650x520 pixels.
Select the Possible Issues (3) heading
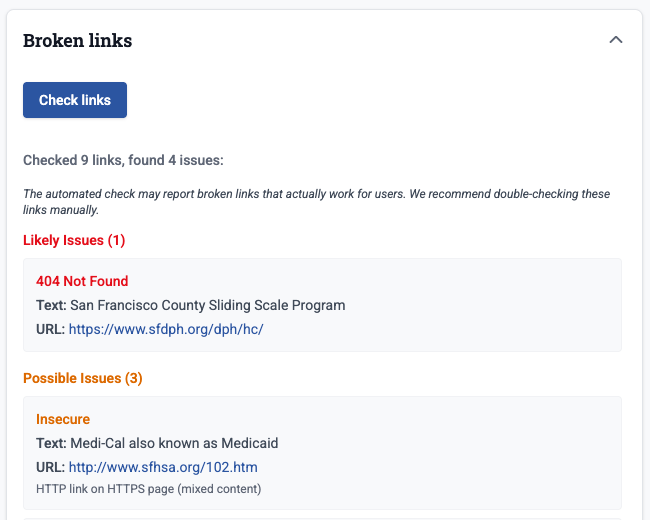point(82,378)
